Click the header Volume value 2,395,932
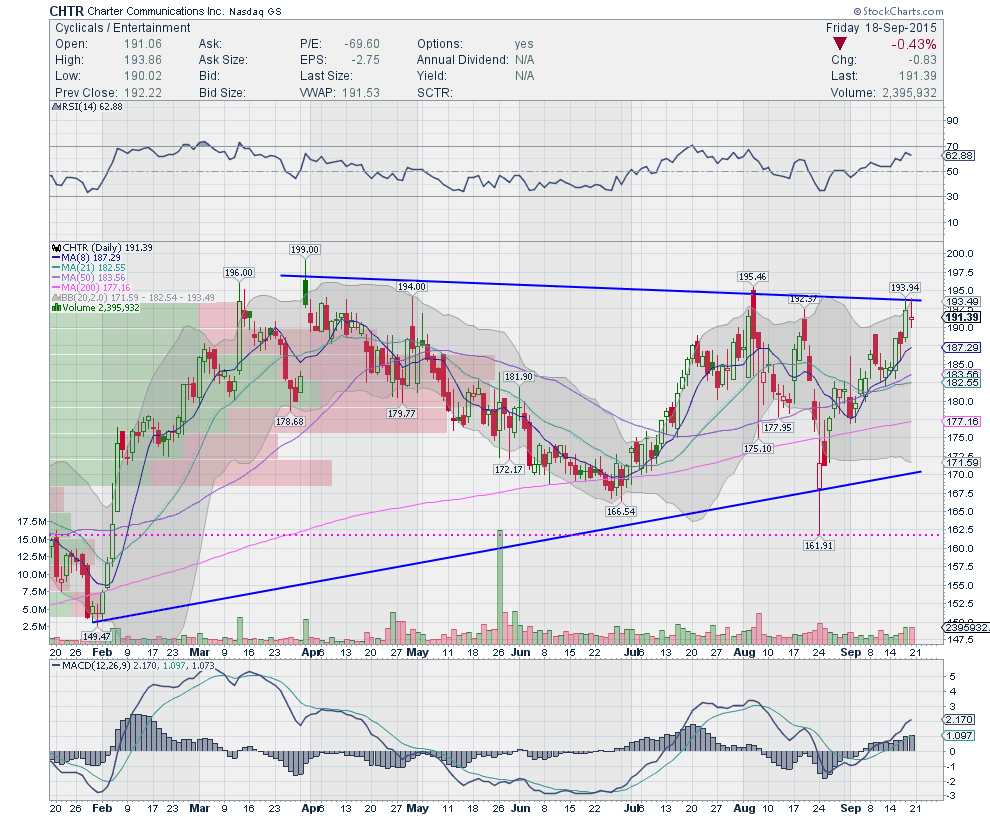 pyautogui.click(x=908, y=92)
